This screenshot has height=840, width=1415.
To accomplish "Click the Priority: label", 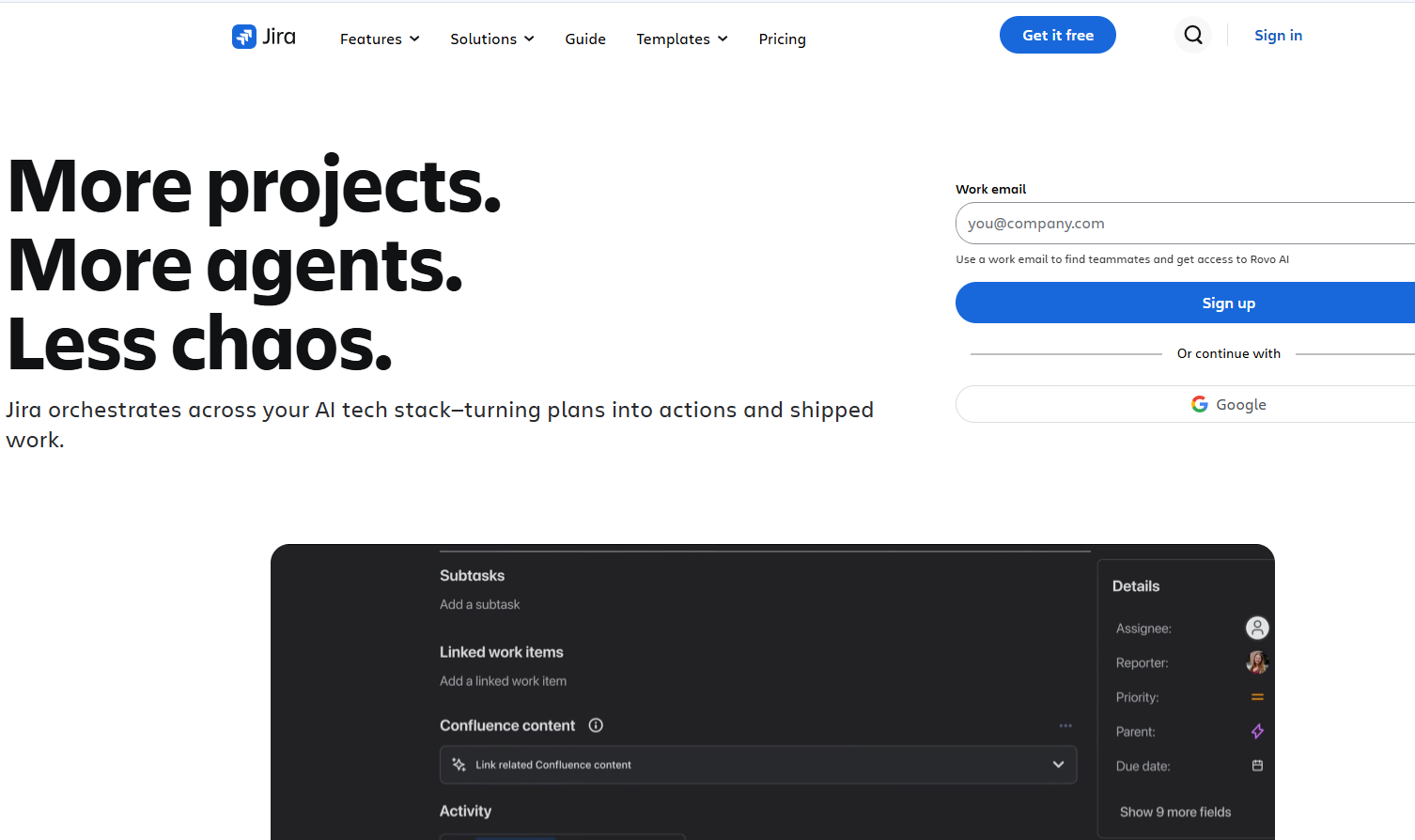I will 1137,697.
